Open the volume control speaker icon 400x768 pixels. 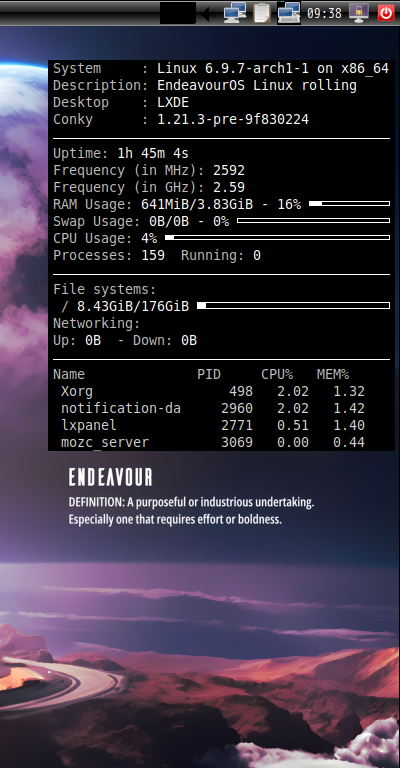(x=210, y=13)
